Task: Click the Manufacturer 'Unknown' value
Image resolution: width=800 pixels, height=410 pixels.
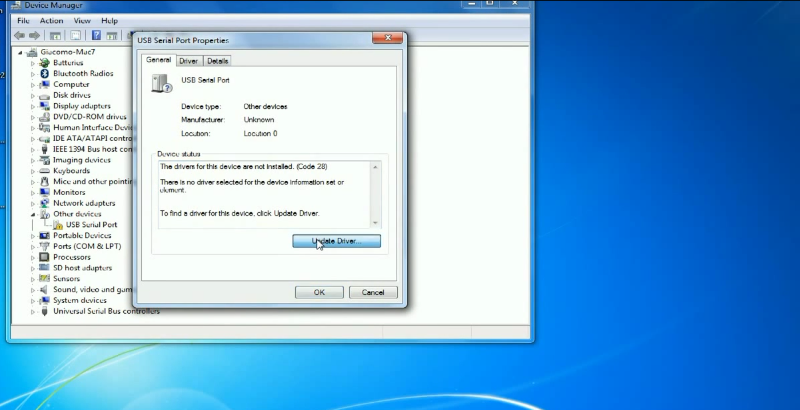Action: 259,119
